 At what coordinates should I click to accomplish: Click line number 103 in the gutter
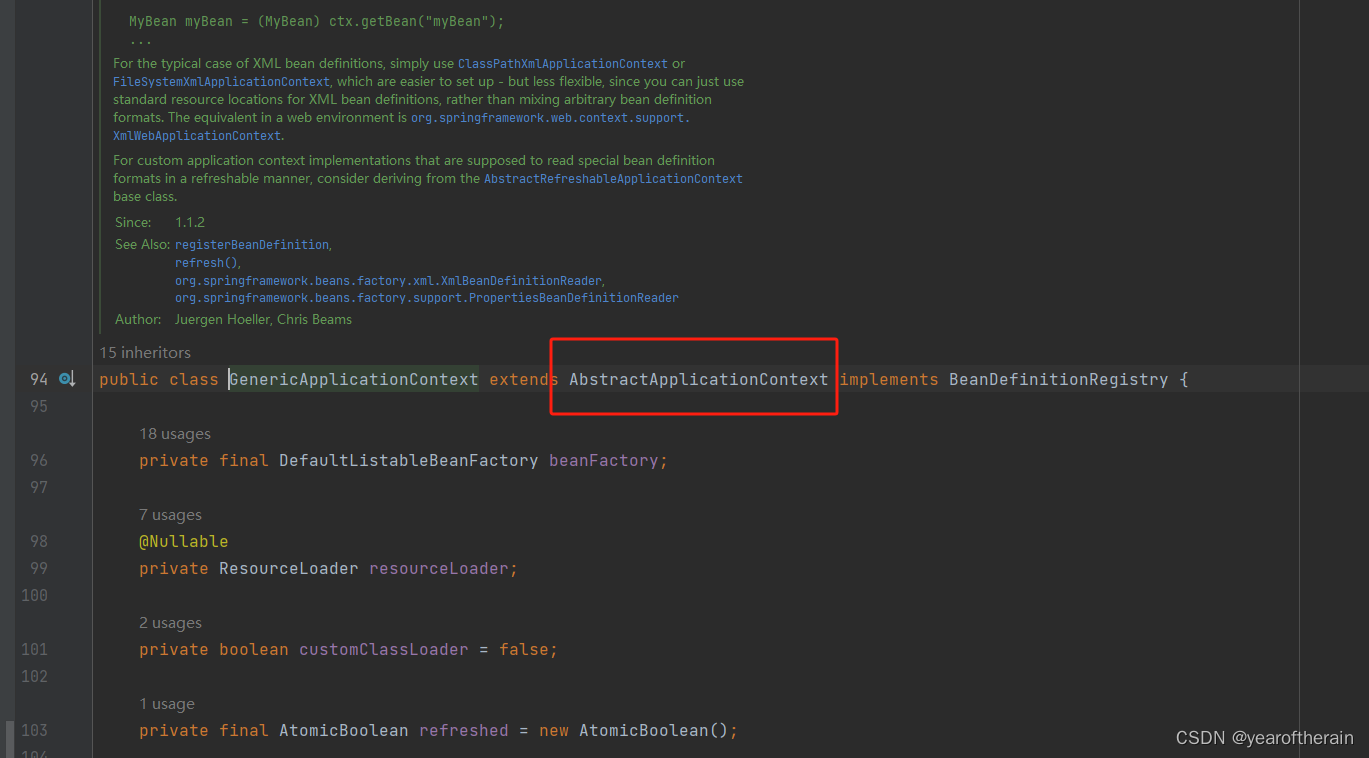click(34, 730)
